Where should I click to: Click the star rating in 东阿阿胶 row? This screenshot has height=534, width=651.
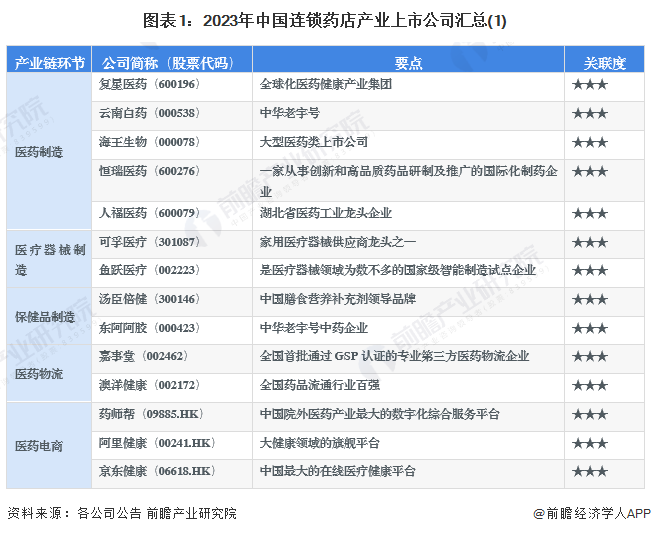pos(590,329)
